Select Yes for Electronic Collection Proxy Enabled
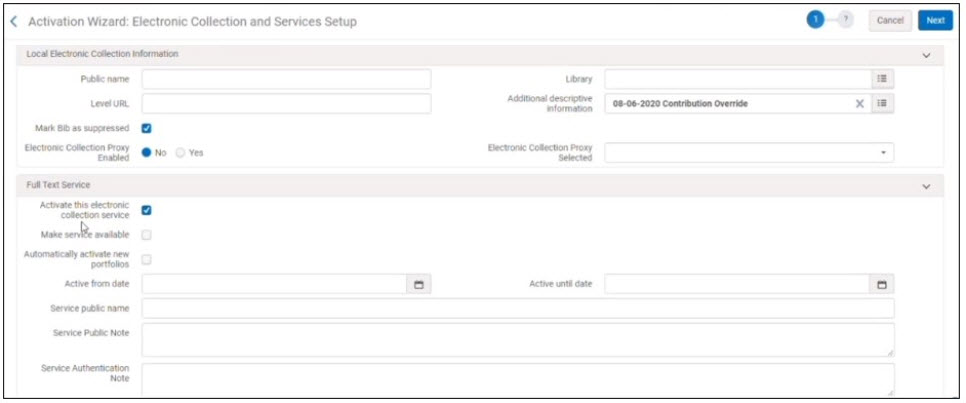 point(181,152)
